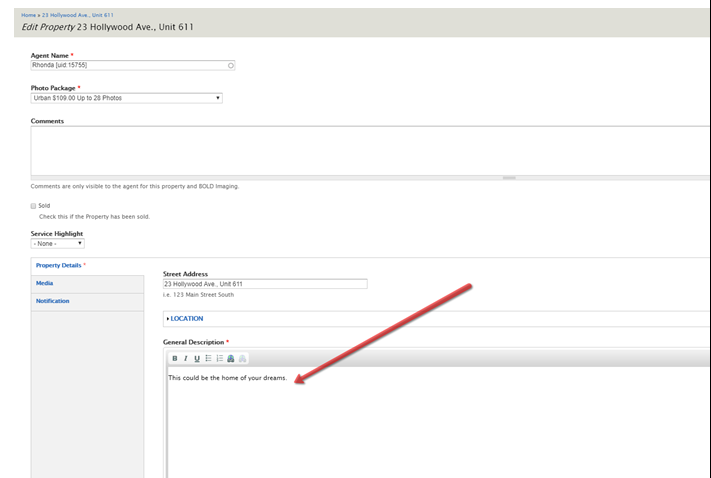711x478 pixels.
Task: Toggle bold formatting in description editor
Action: (x=175, y=358)
